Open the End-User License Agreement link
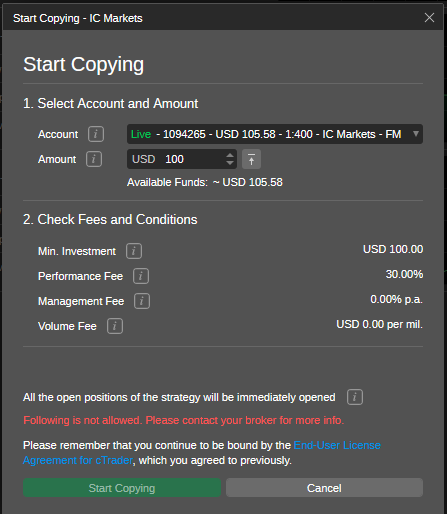447x514 pixels. point(202,453)
